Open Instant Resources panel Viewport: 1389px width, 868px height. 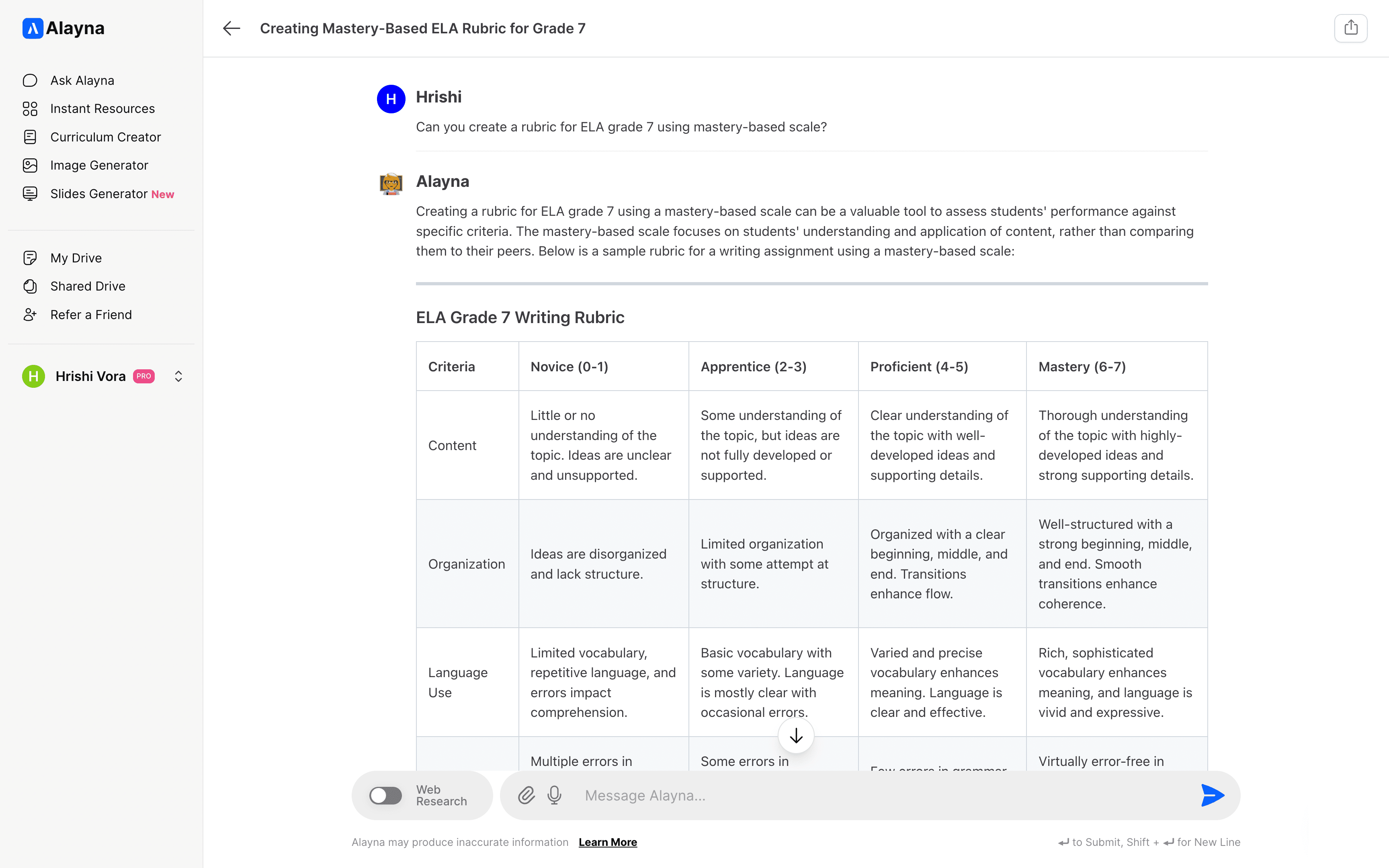click(x=102, y=108)
